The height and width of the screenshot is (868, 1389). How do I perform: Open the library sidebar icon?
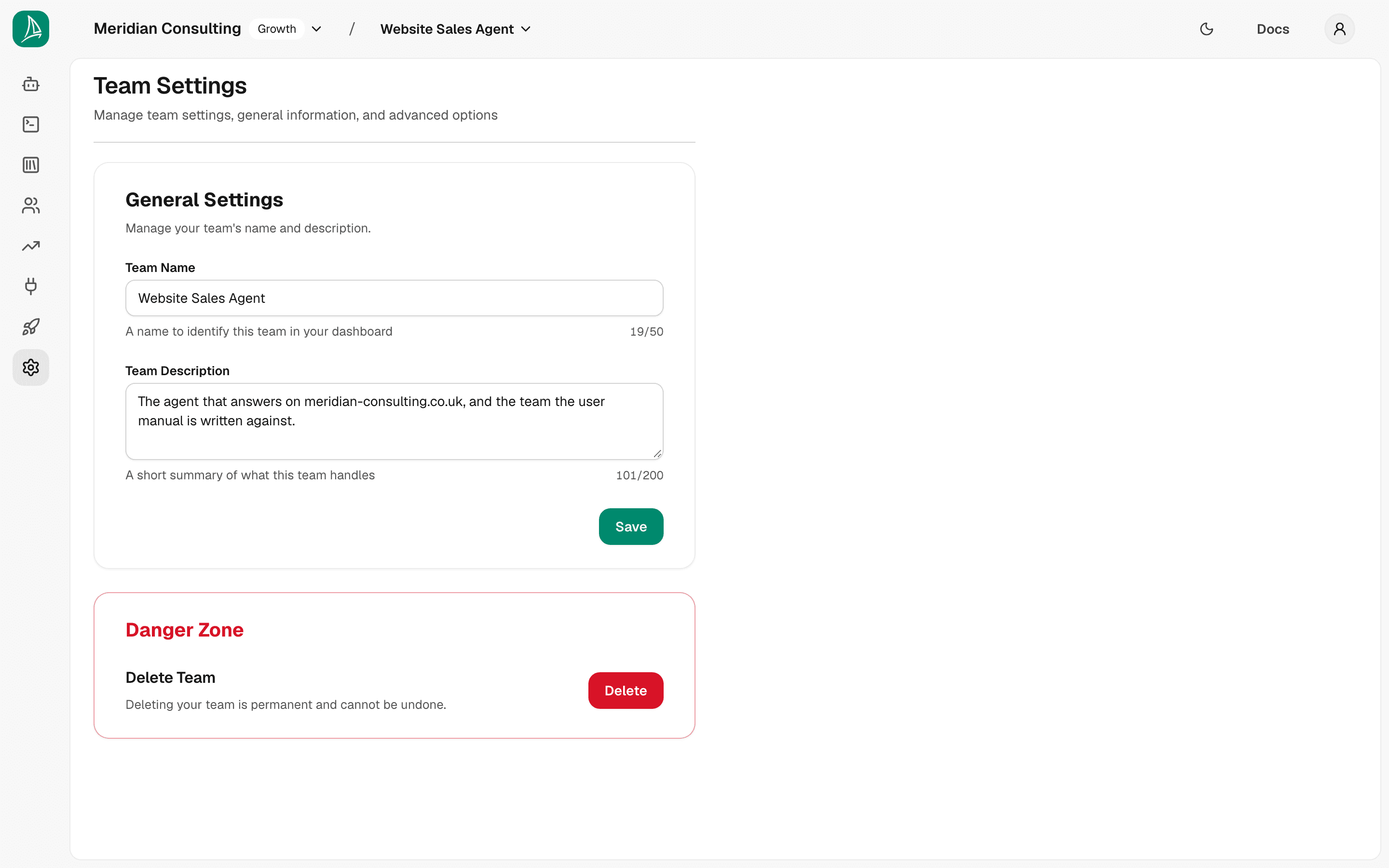point(31,165)
